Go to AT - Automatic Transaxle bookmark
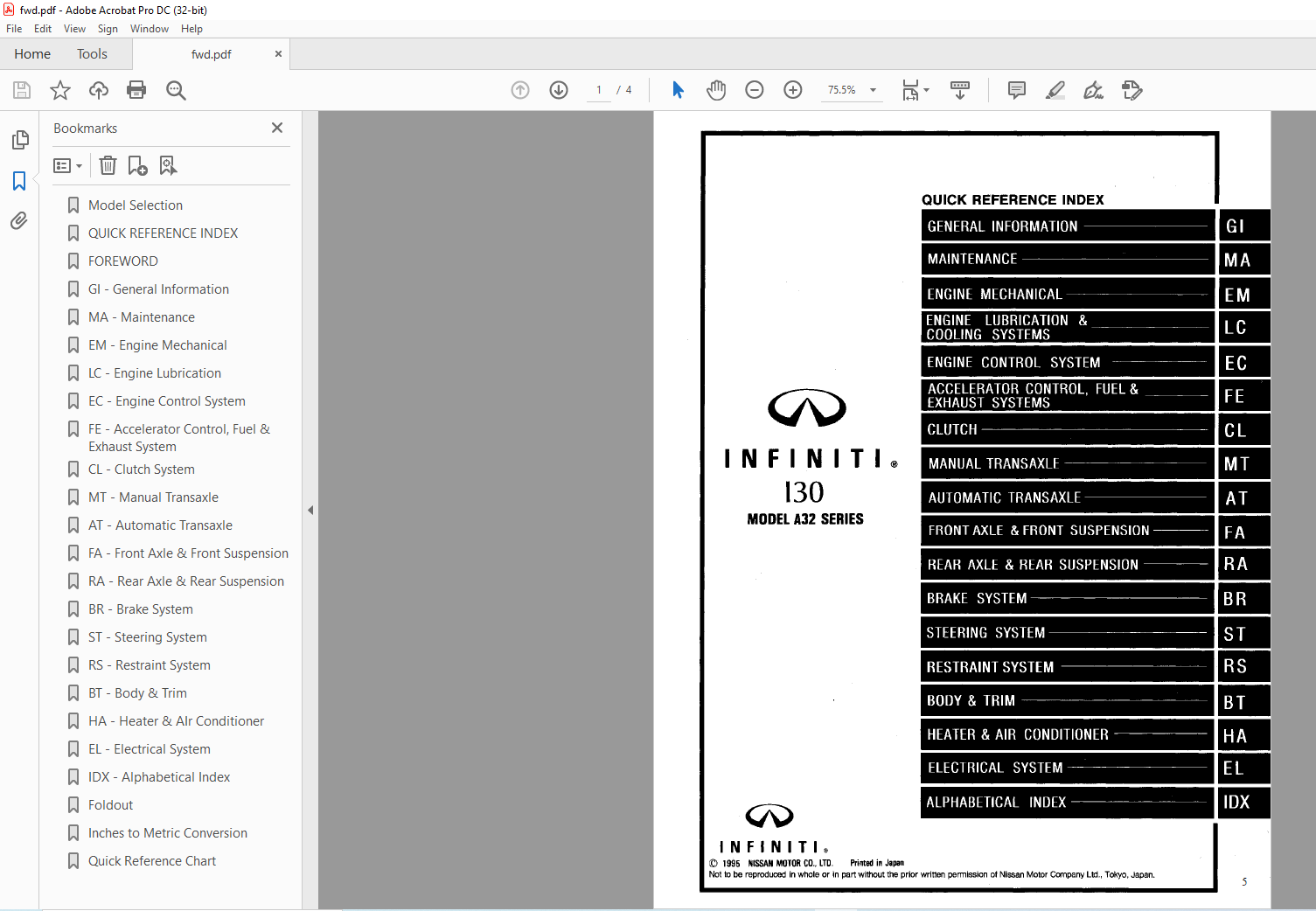Viewport: 1316px width, 911px height. pyautogui.click(x=160, y=525)
